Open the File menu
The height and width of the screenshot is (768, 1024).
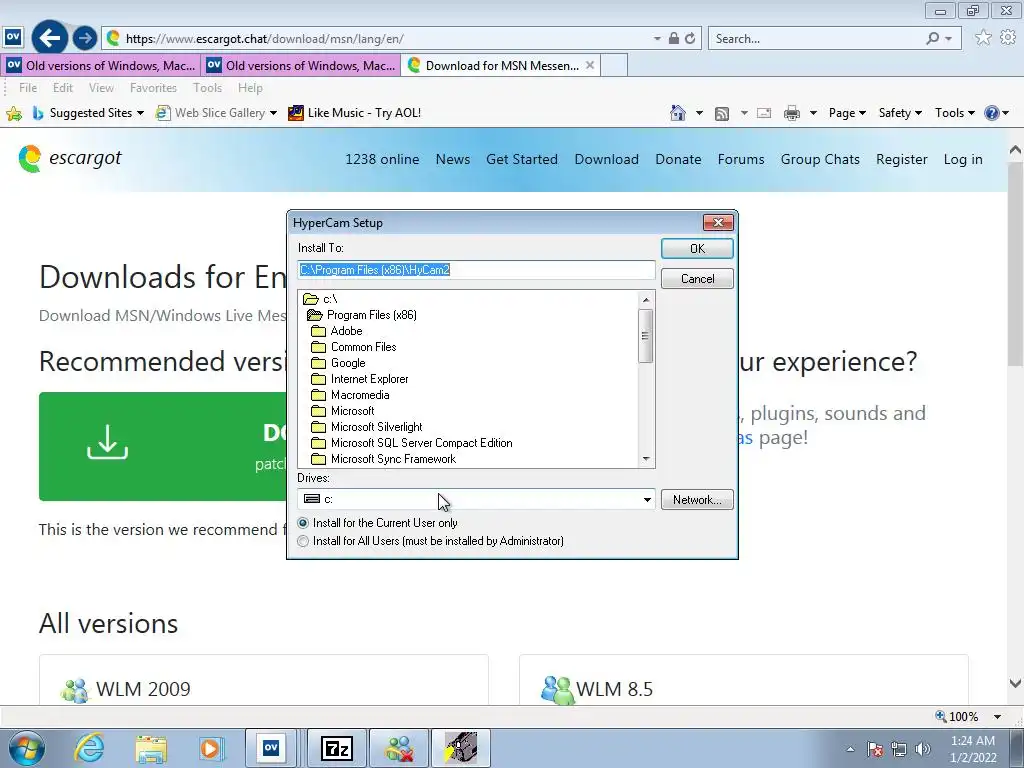click(x=28, y=88)
